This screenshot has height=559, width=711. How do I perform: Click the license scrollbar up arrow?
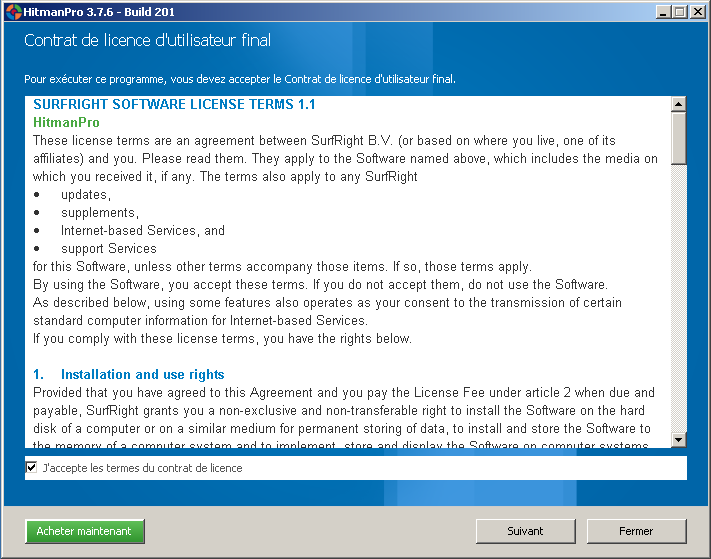tap(679, 104)
